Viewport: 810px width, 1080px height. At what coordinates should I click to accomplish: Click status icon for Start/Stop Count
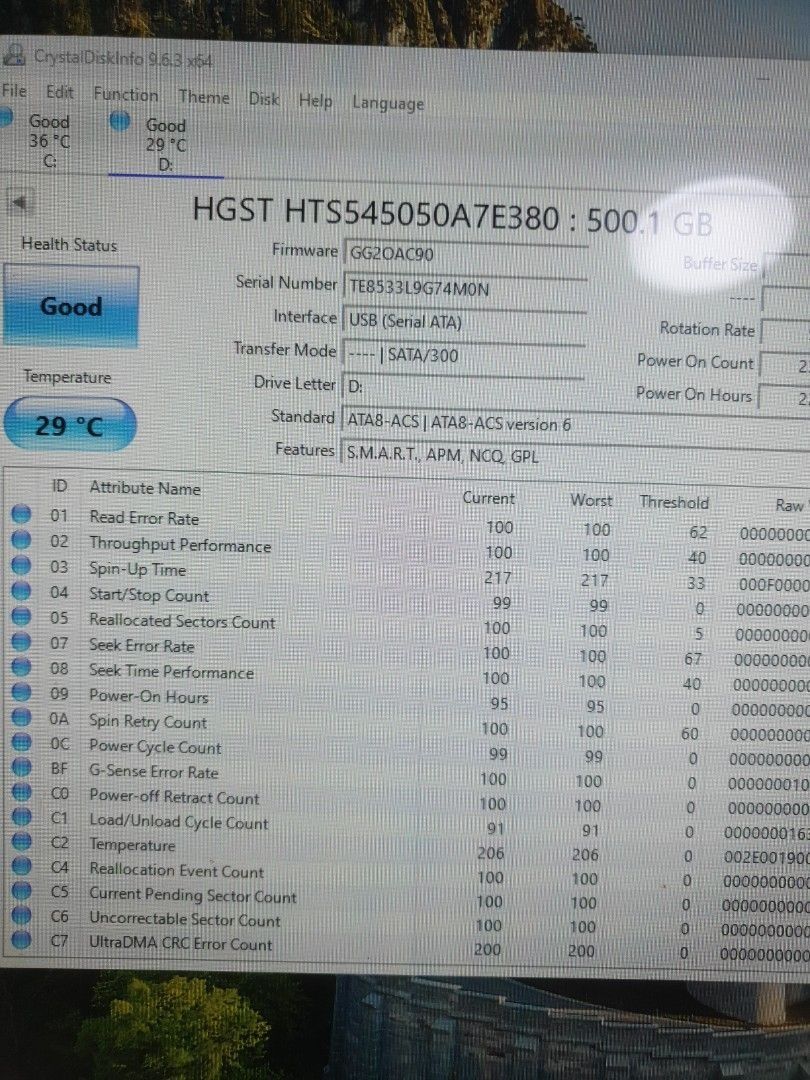coord(21,591)
